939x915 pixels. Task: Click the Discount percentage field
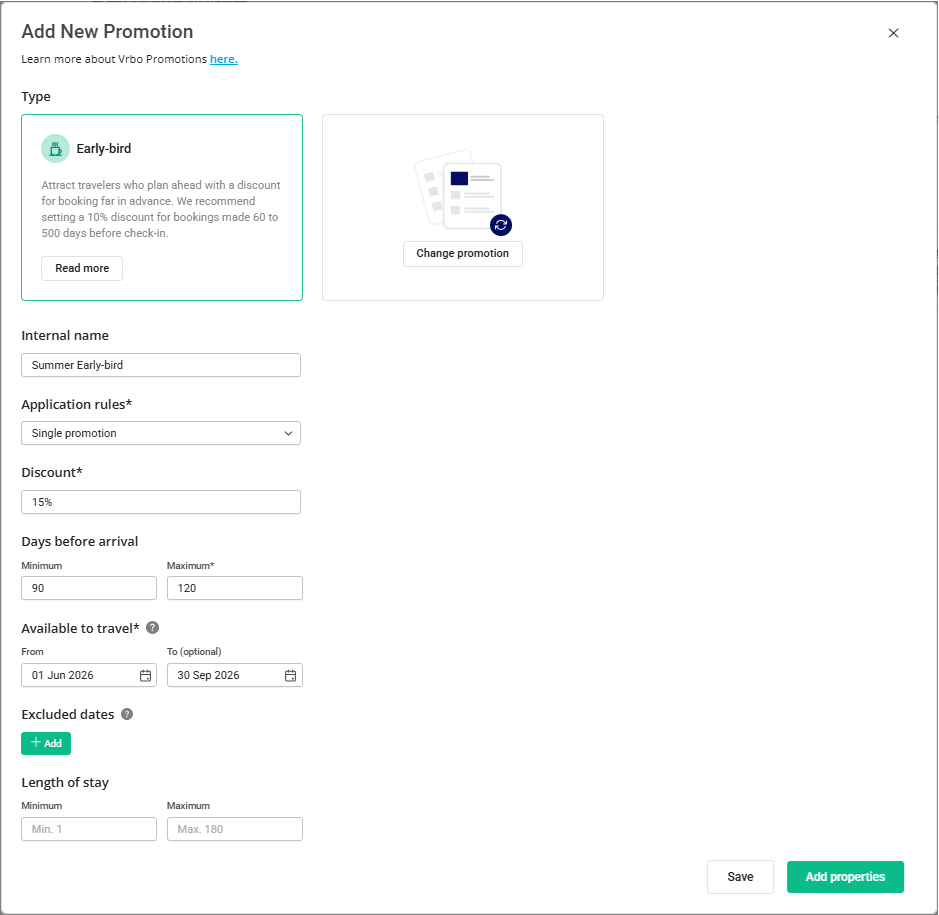pyautogui.click(x=160, y=502)
